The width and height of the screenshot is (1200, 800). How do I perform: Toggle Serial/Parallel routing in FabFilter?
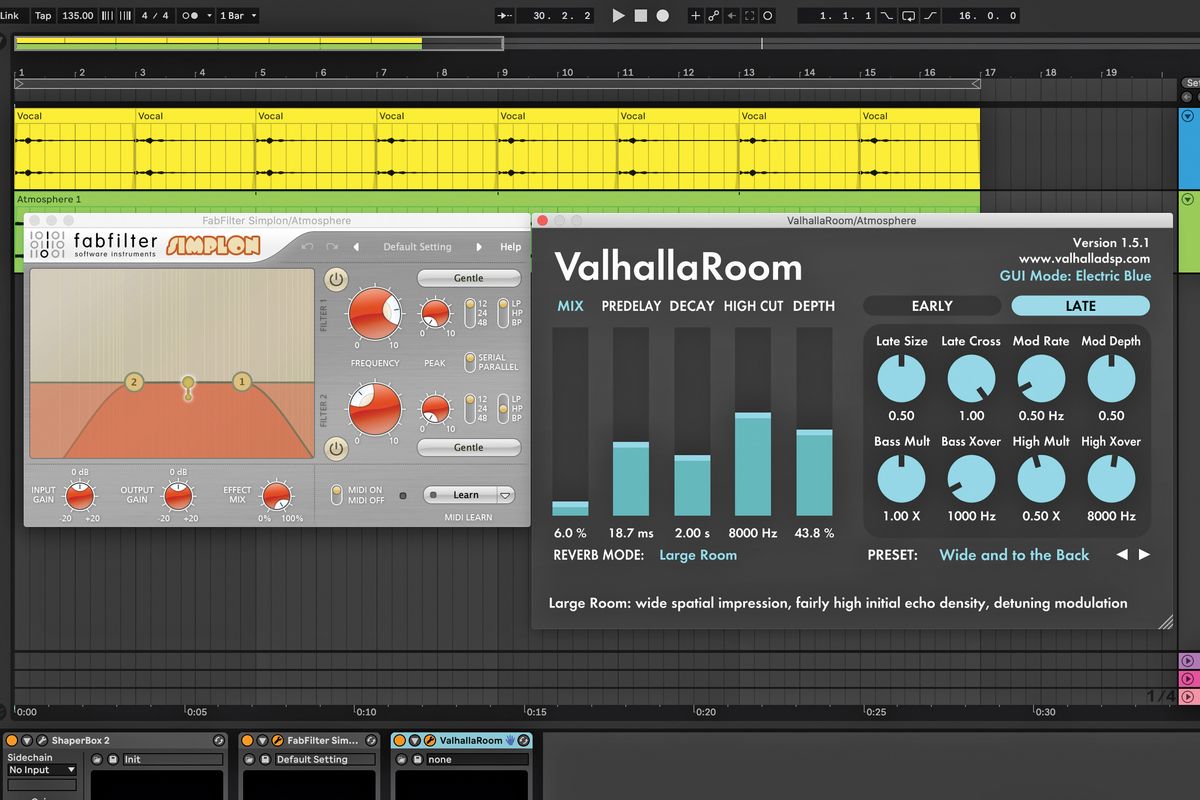point(471,362)
